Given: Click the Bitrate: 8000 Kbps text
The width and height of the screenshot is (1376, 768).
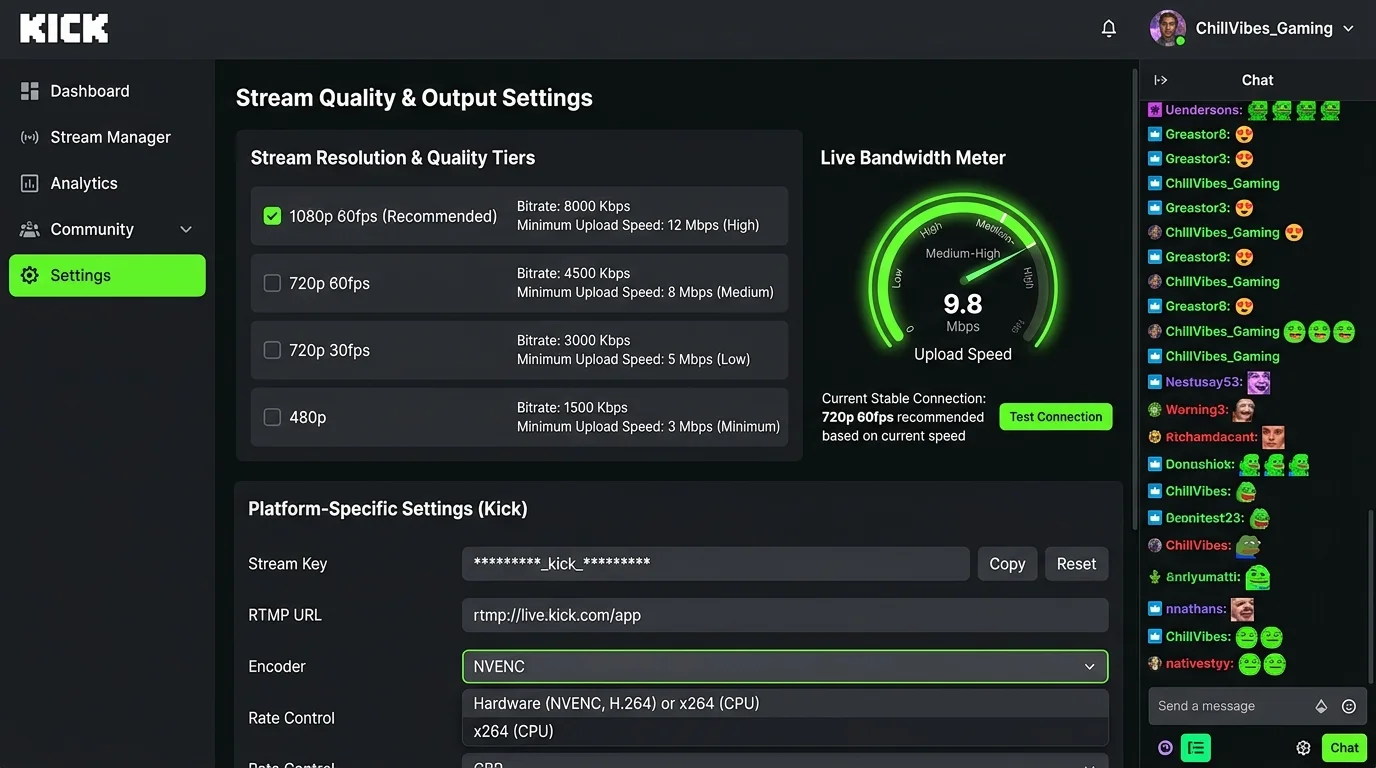Looking at the screenshot, I should click(573, 206).
